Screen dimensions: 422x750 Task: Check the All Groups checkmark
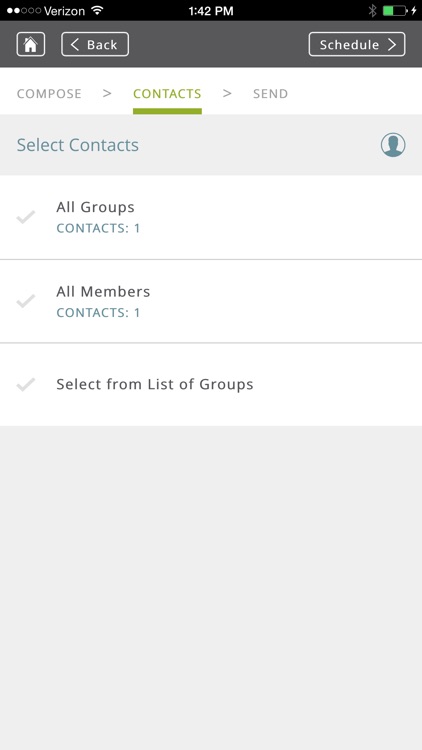click(25, 217)
